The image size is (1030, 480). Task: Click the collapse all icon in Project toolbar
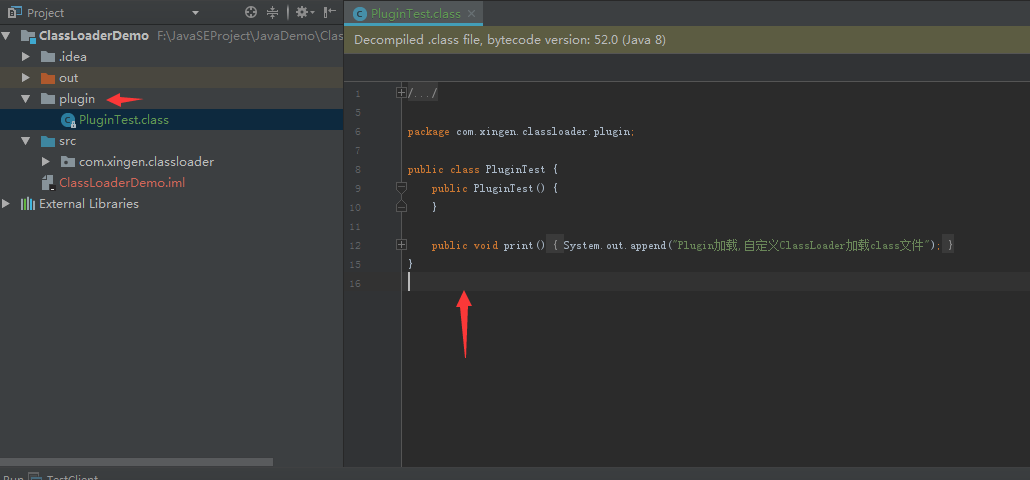click(273, 12)
